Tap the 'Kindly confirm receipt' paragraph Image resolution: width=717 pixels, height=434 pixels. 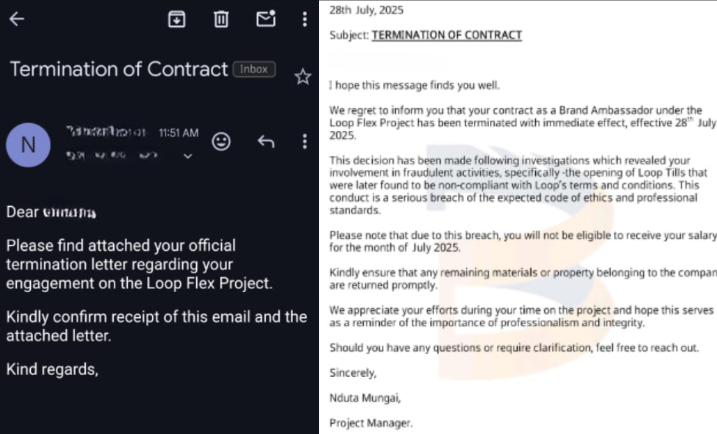[x=157, y=326]
